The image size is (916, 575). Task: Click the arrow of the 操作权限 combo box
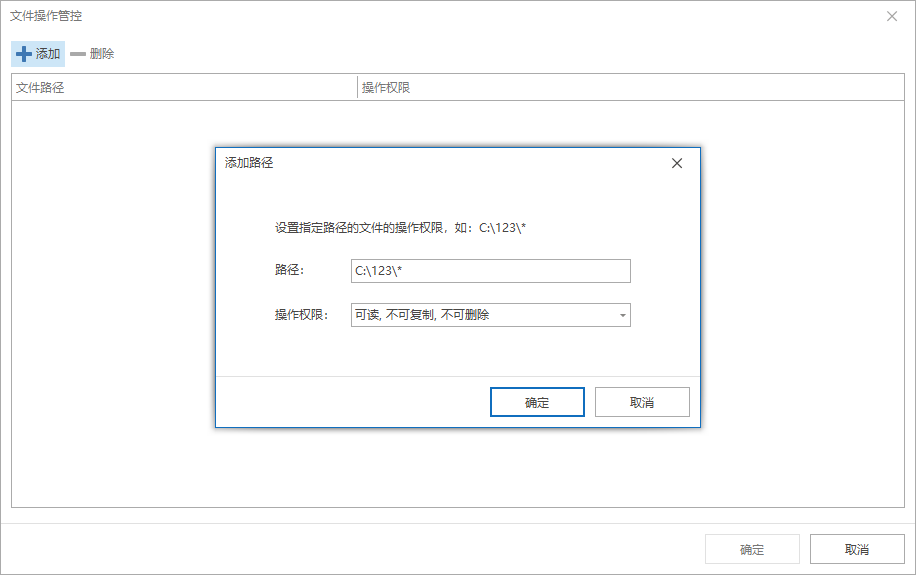click(x=623, y=316)
